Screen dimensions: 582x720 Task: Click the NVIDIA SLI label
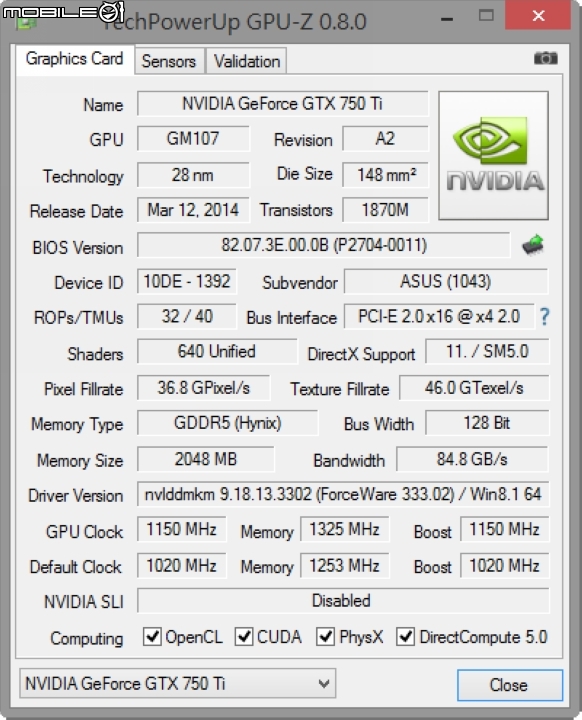pyautogui.click(x=84, y=602)
